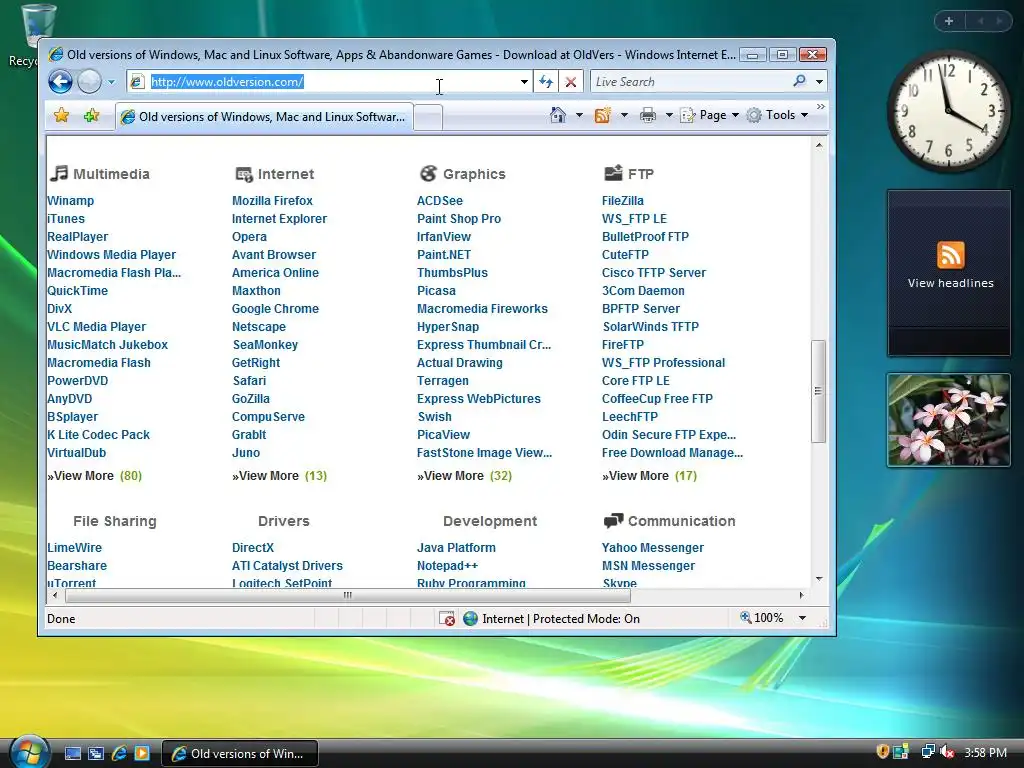Click the sidebar add gadget plus button
This screenshot has width=1024, height=768.
(949, 21)
